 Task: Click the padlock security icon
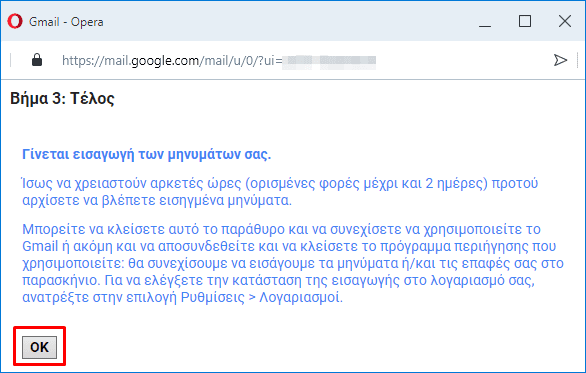tap(37, 60)
